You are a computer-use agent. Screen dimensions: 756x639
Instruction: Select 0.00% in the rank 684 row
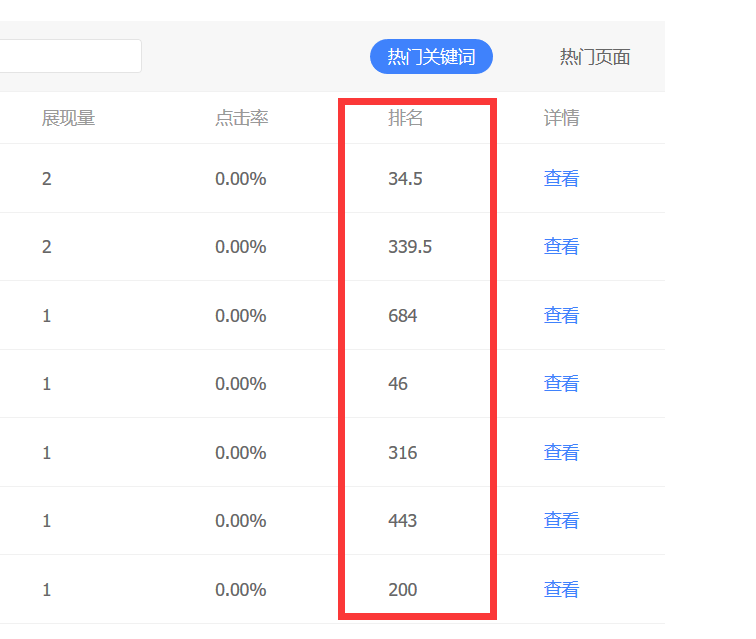click(241, 316)
